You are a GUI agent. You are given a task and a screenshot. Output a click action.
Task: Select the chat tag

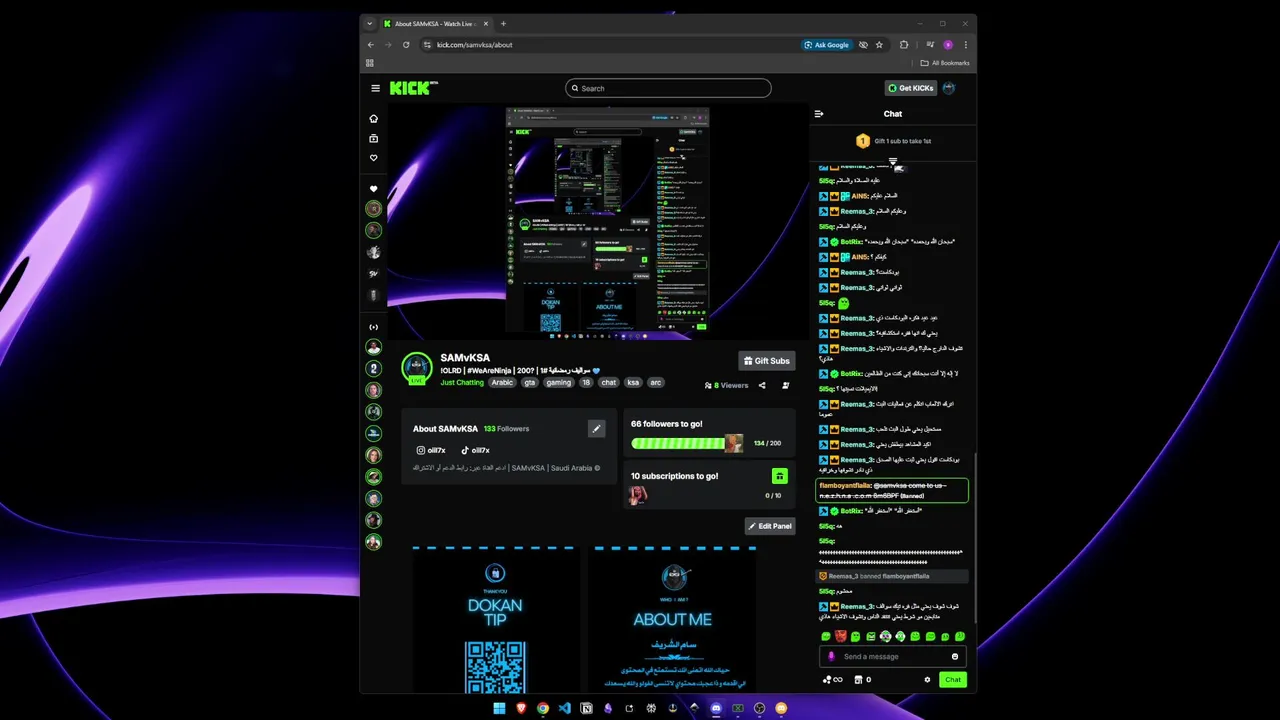coord(608,382)
